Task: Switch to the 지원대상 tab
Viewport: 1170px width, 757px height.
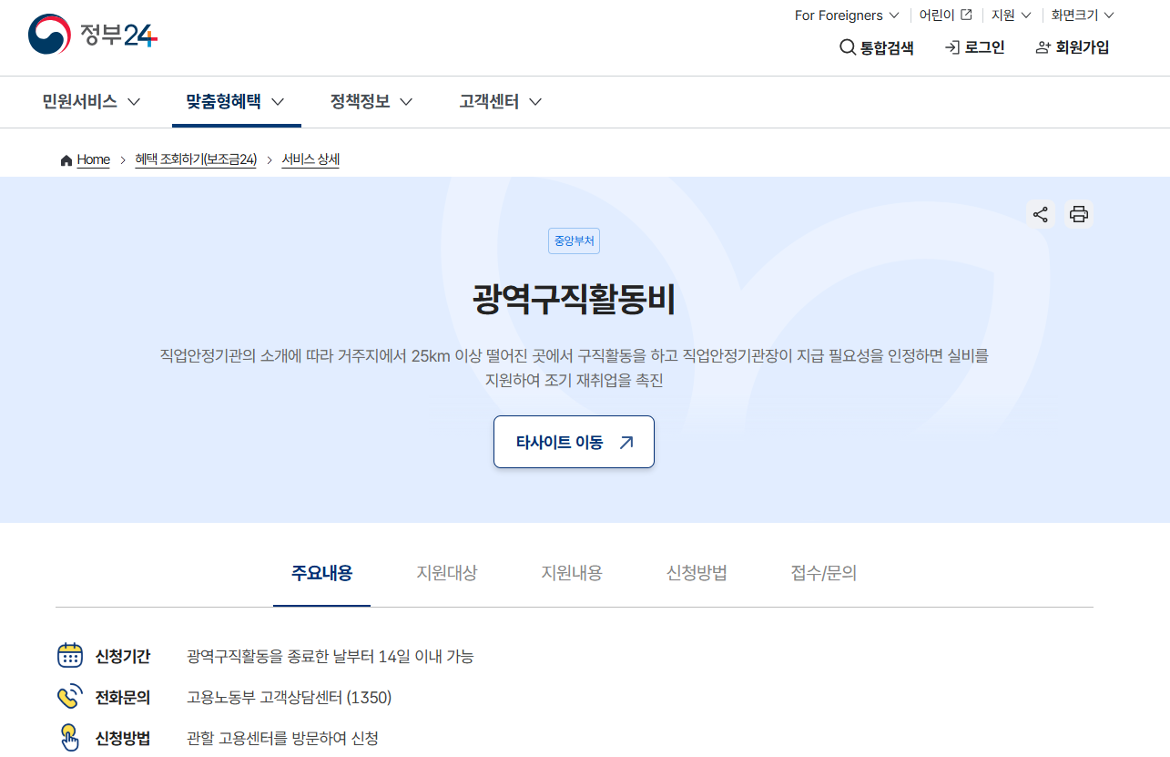Action: (x=446, y=572)
